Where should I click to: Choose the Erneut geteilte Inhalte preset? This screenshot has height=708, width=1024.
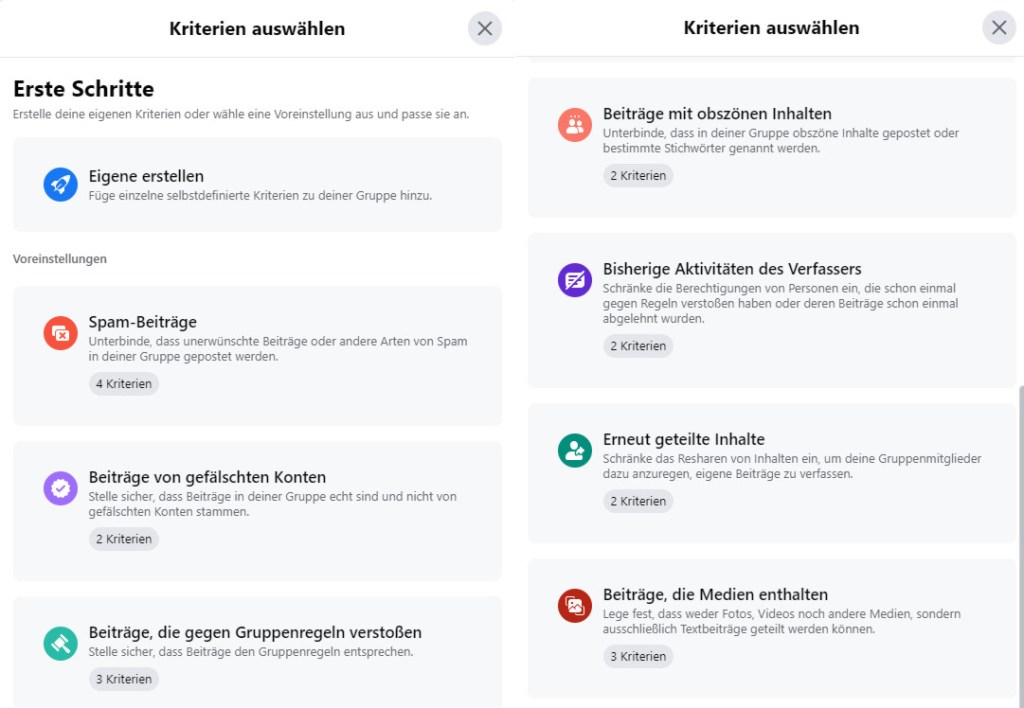684,439
